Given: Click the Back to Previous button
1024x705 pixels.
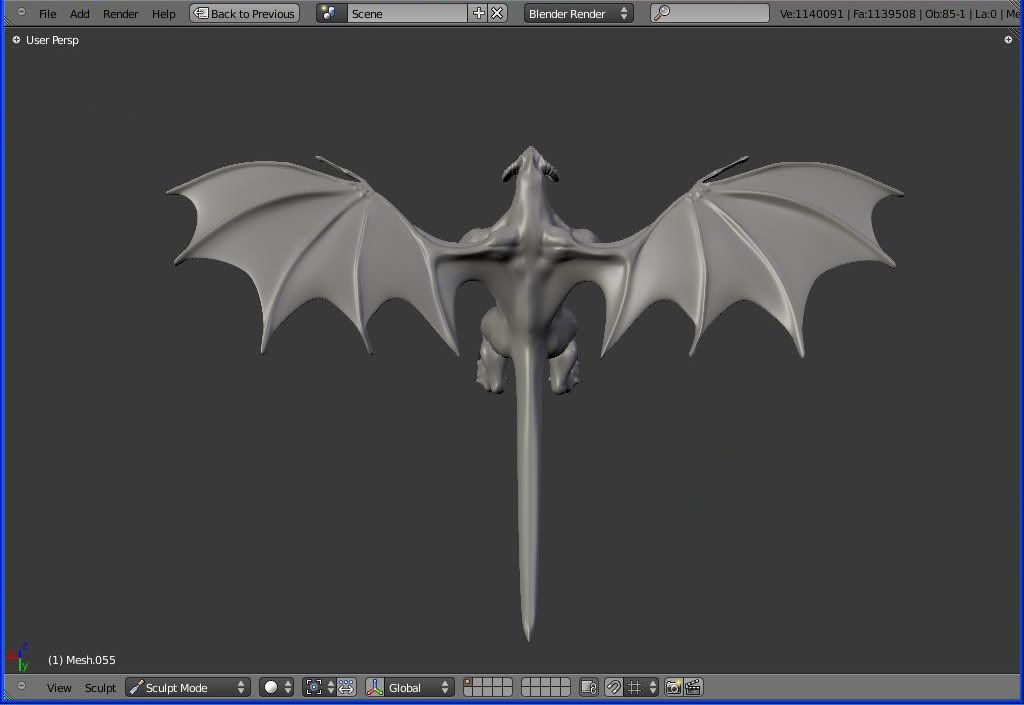Looking at the screenshot, I should point(245,13).
